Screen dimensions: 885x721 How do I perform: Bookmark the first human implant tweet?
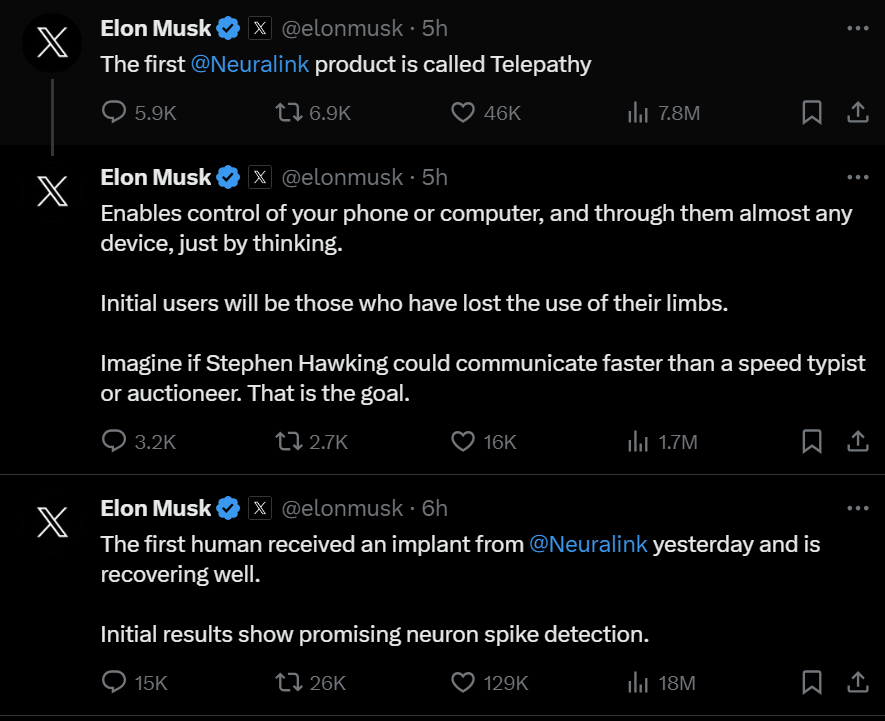812,683
